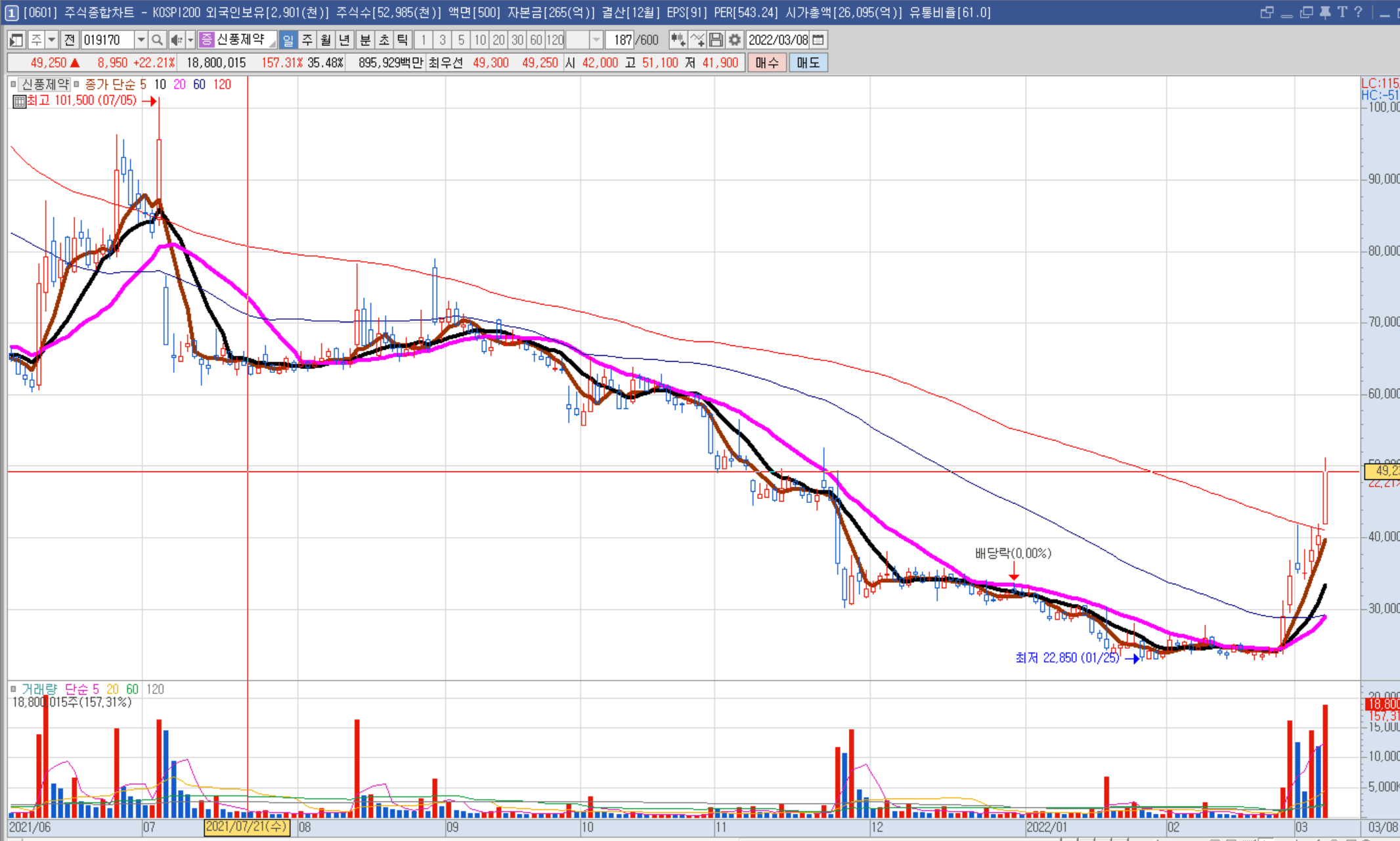
Task: Click the blue 60 moving average label
Action: (200, 84)
